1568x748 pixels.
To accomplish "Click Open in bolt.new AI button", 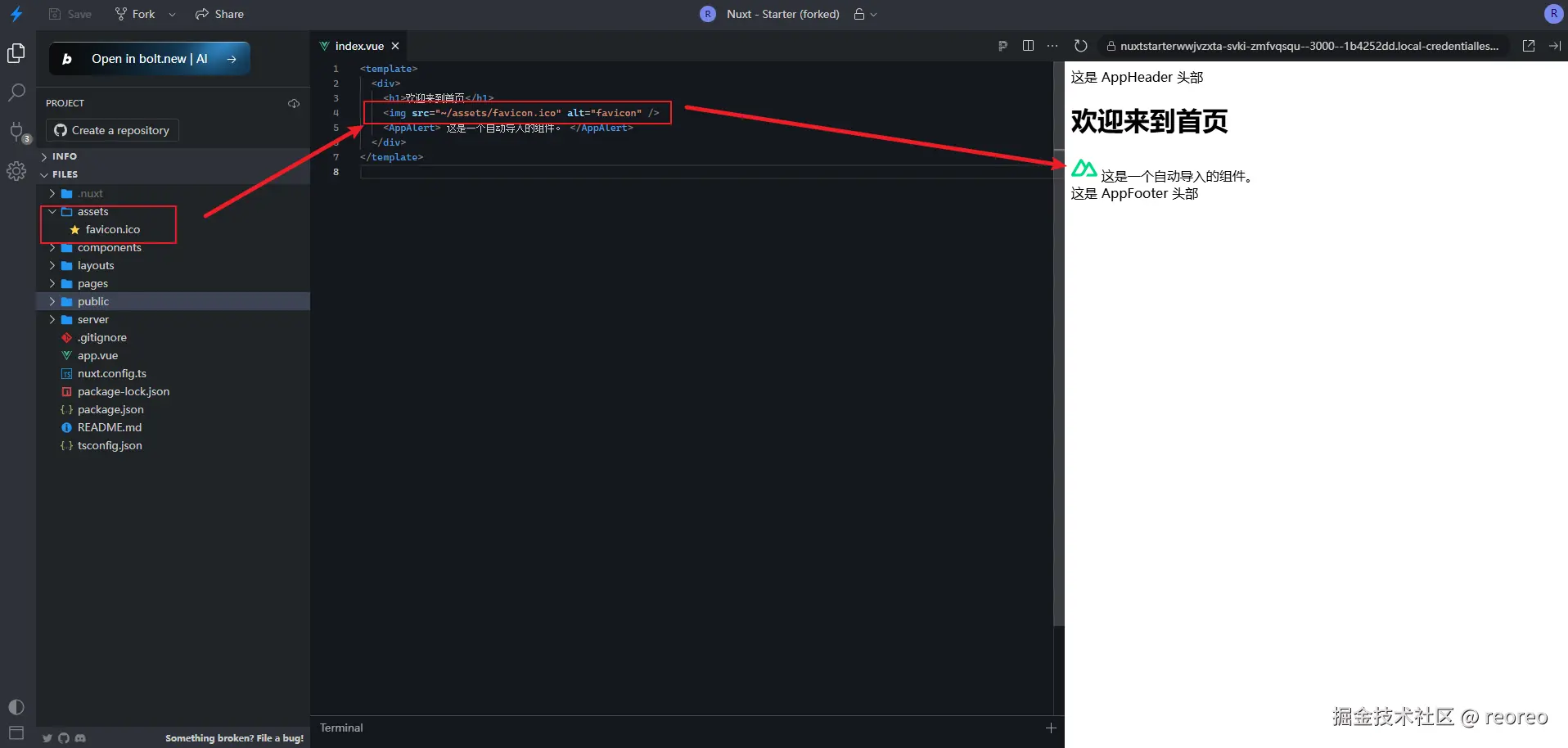I will click(150, 59).
